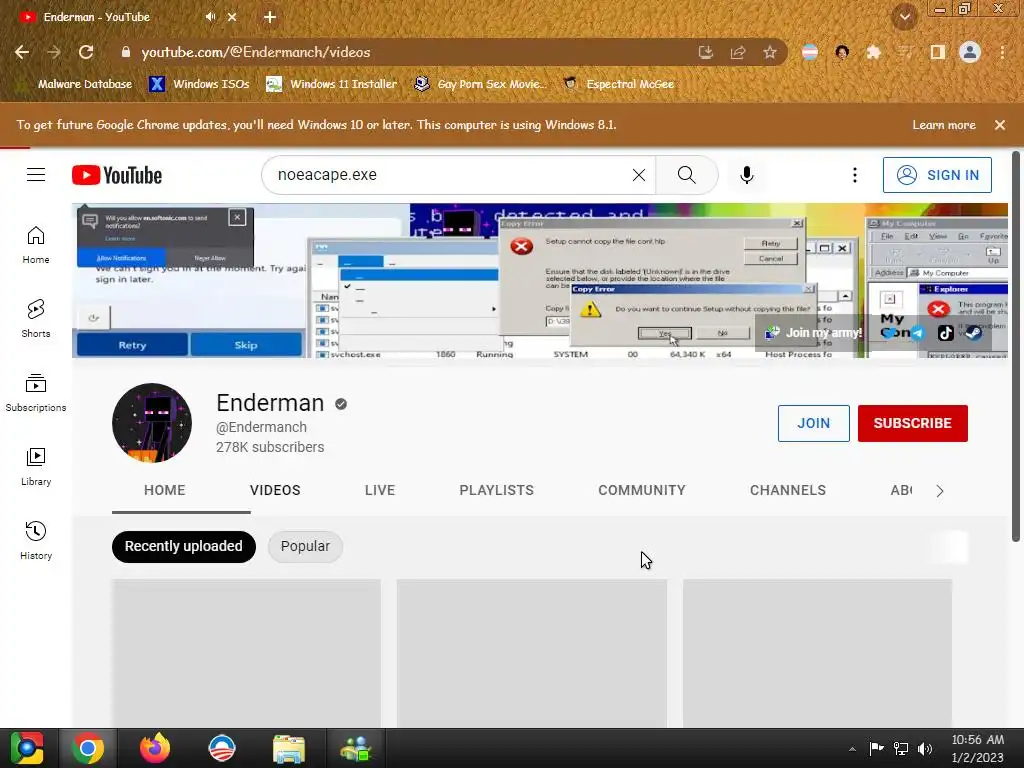Open Chrome from the taskbar

[x=88, y=748]
